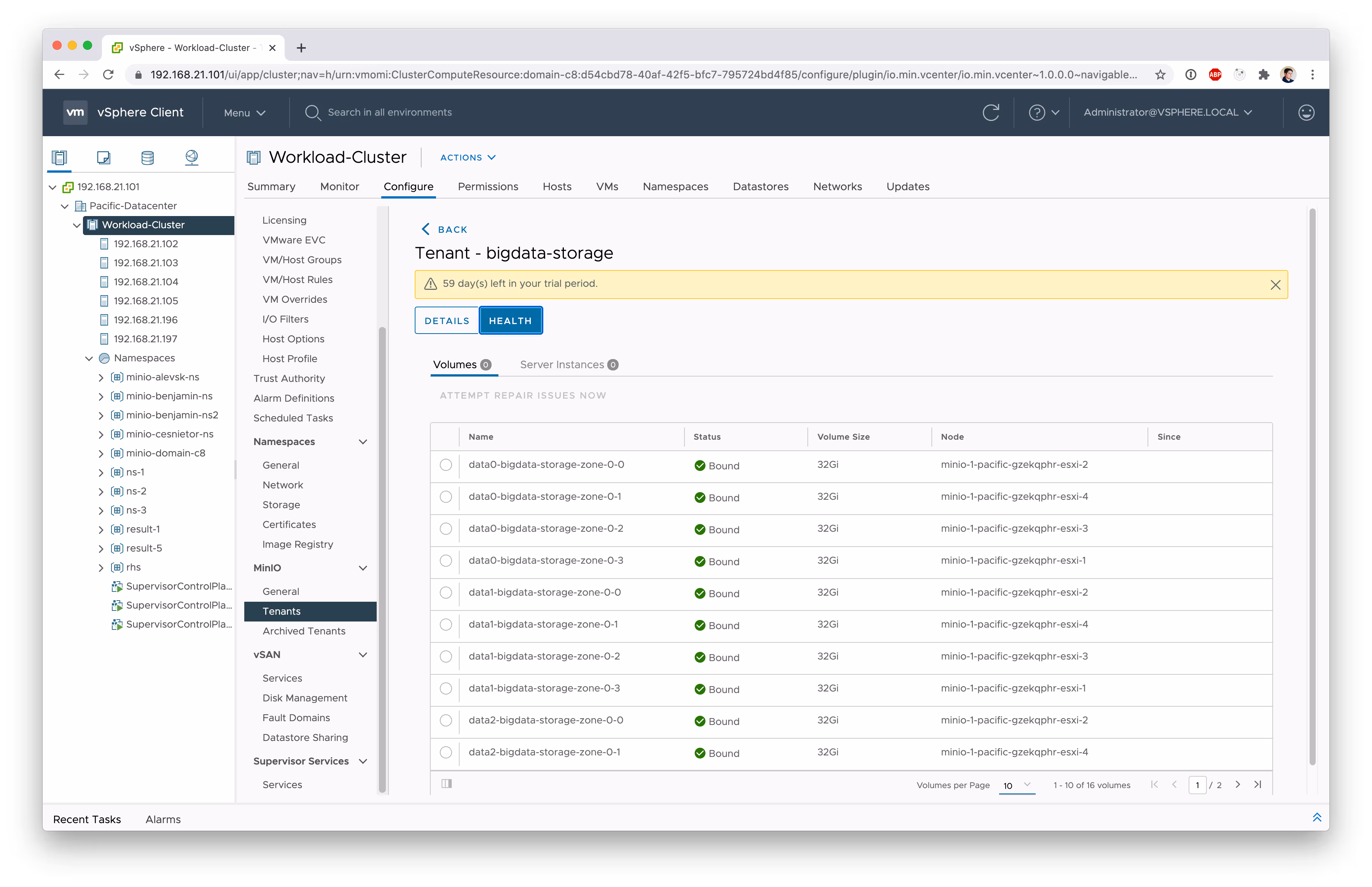The width and height of the screenshot is (1372, 887).
Task: Expand the Recent Tasks bottom panel arrows
Action: coord(1317,818)
